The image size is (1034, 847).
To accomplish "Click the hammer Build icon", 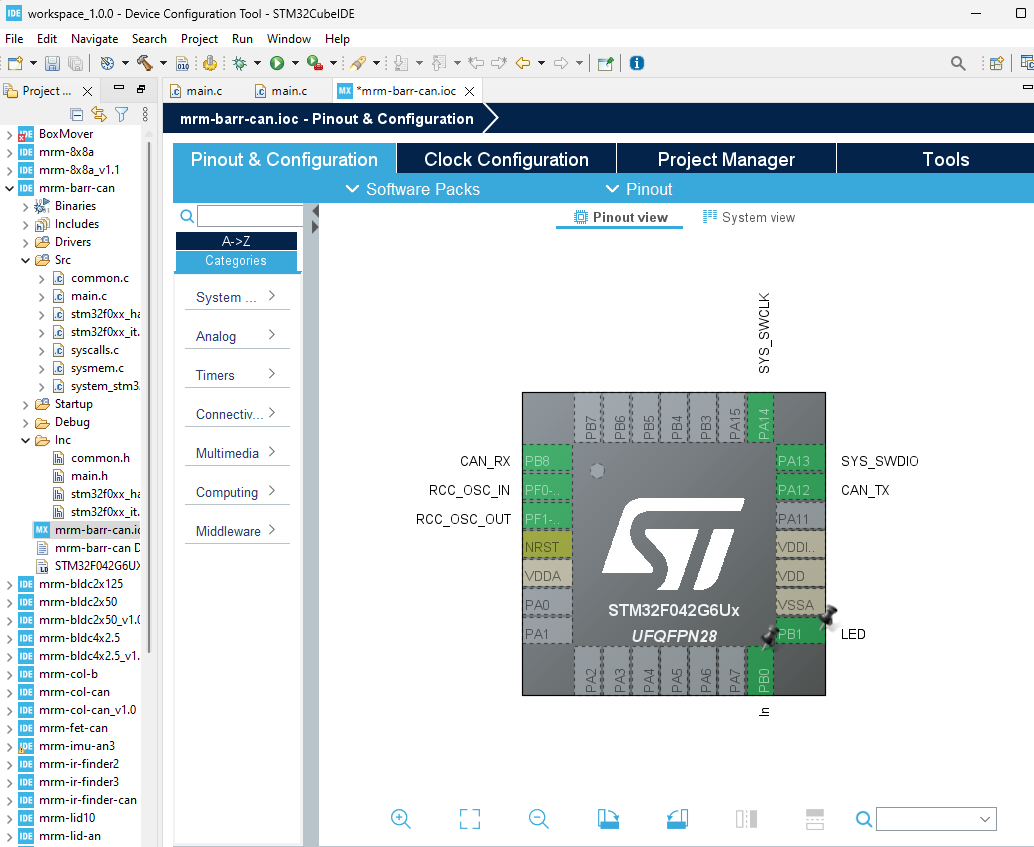I will [x=145, y=63].
